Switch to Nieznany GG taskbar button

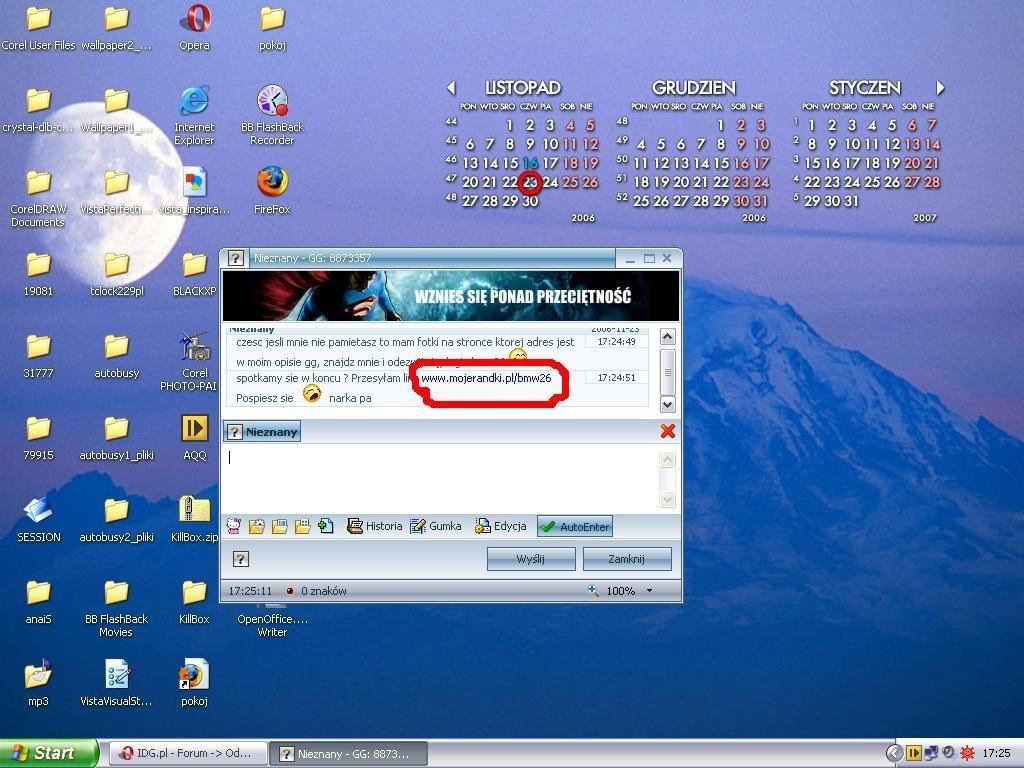point(349,754)
